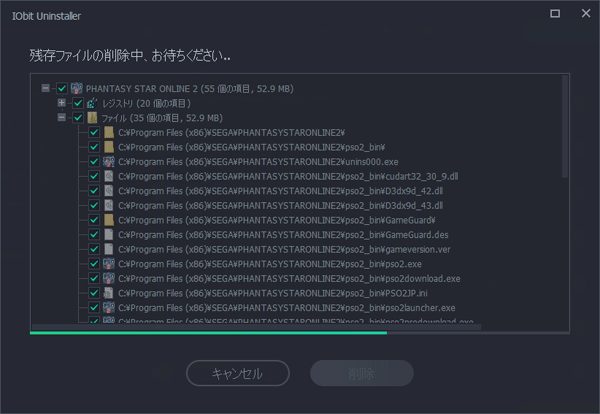Select the pso2_bin¥PSO2JP.ini path text
Screen dimensions: 600x414
pyautogui.click(x=273, y=293)
